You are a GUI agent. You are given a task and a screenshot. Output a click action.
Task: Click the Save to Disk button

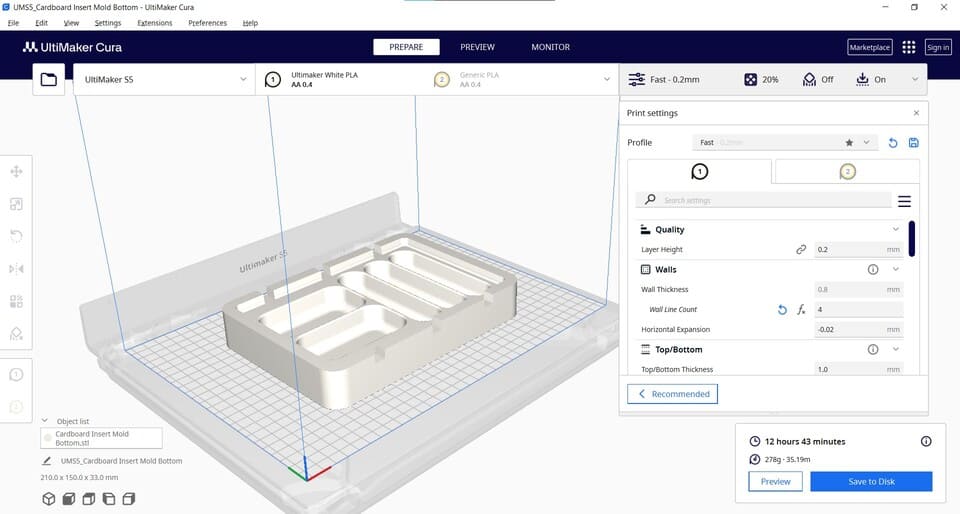(870, 481)
